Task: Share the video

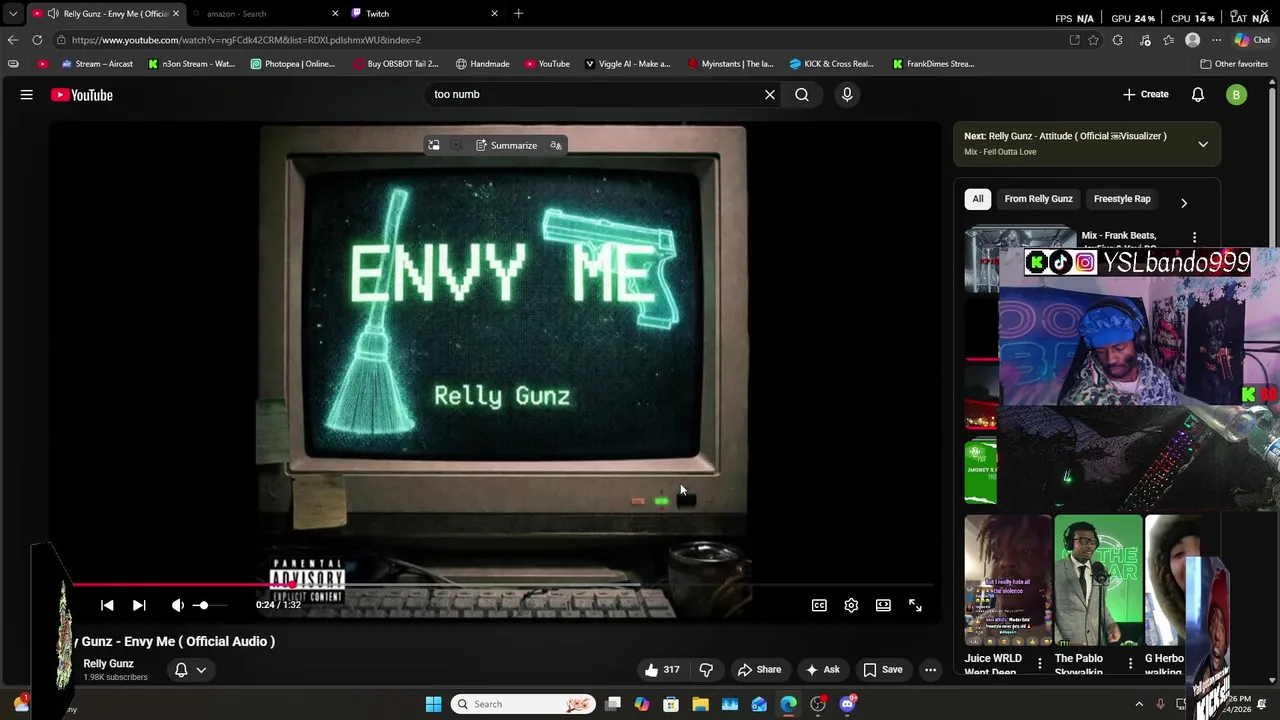Action: coord(759,670)
